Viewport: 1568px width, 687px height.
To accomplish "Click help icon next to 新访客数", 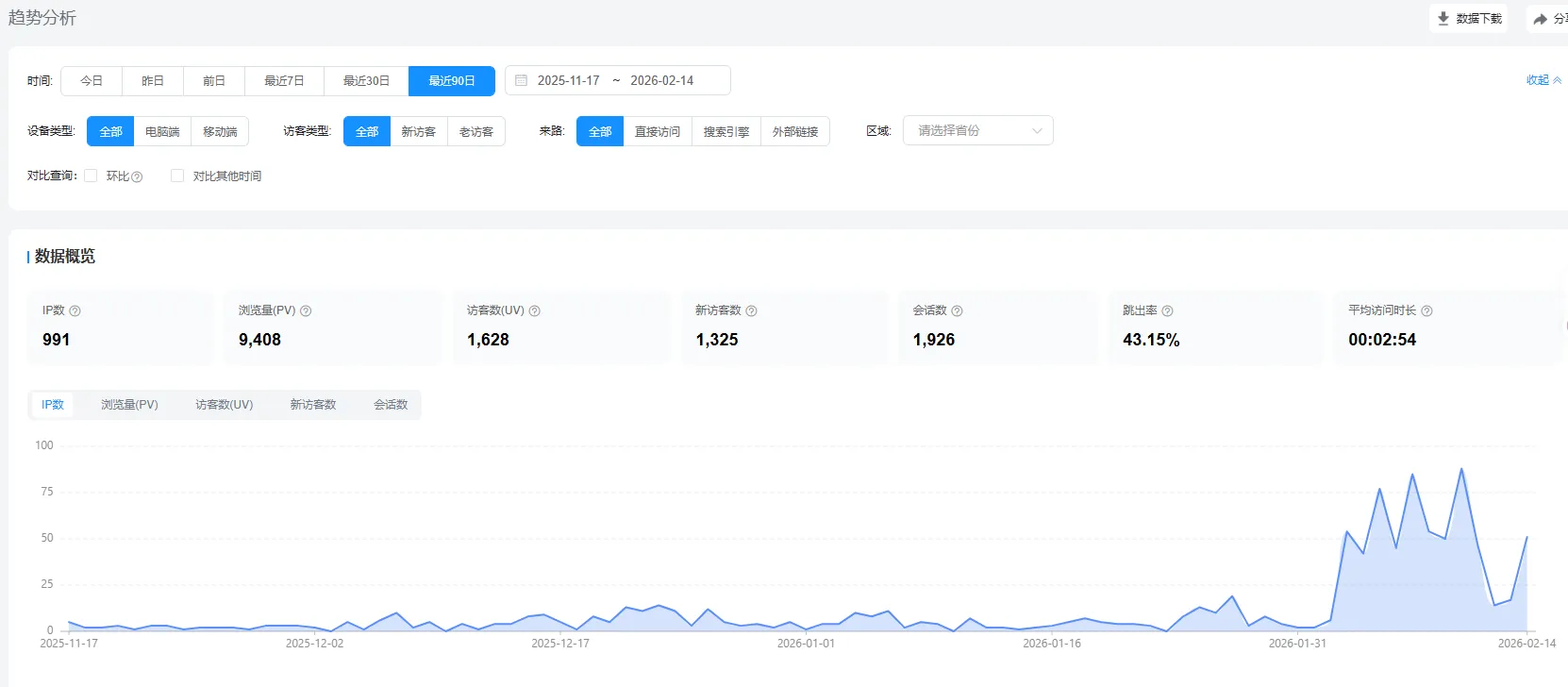I will pyautogui.click(x=752, y=311).
